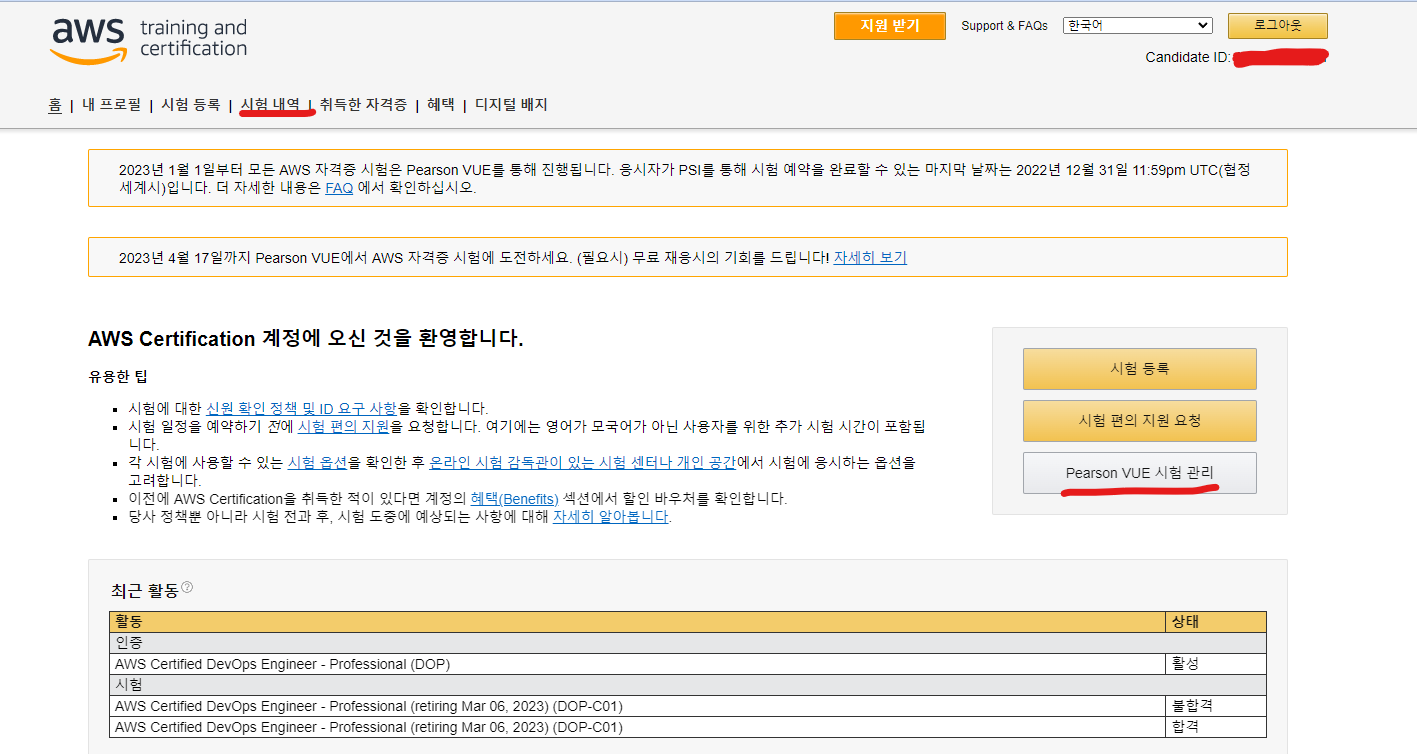Open the 혜택 navigation item
Viewport: 1417px width, 754px height.
pyautogui.click(x=440, y=105)
